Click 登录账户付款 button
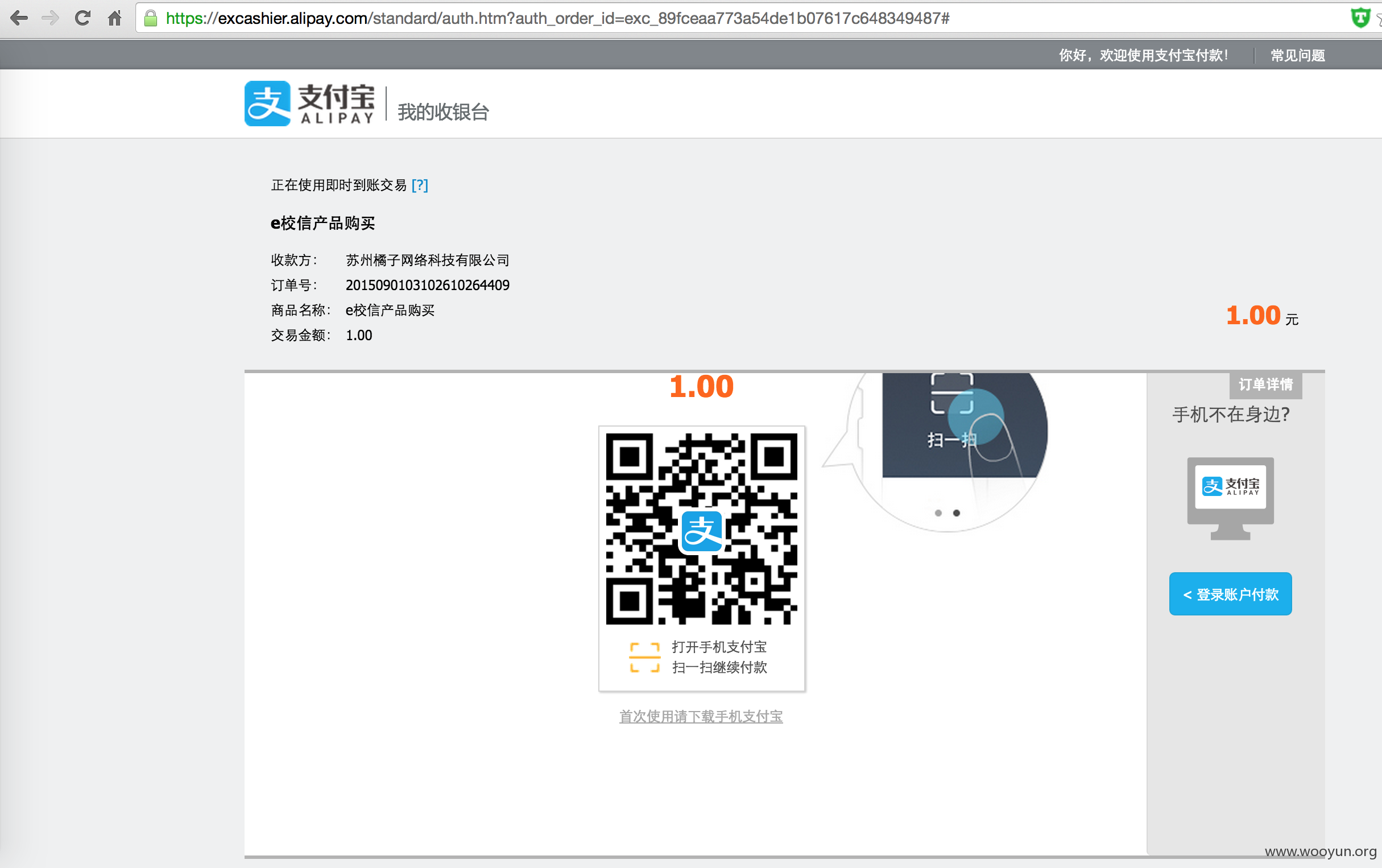This screenshot has height=868, width=1382. 1231,594
